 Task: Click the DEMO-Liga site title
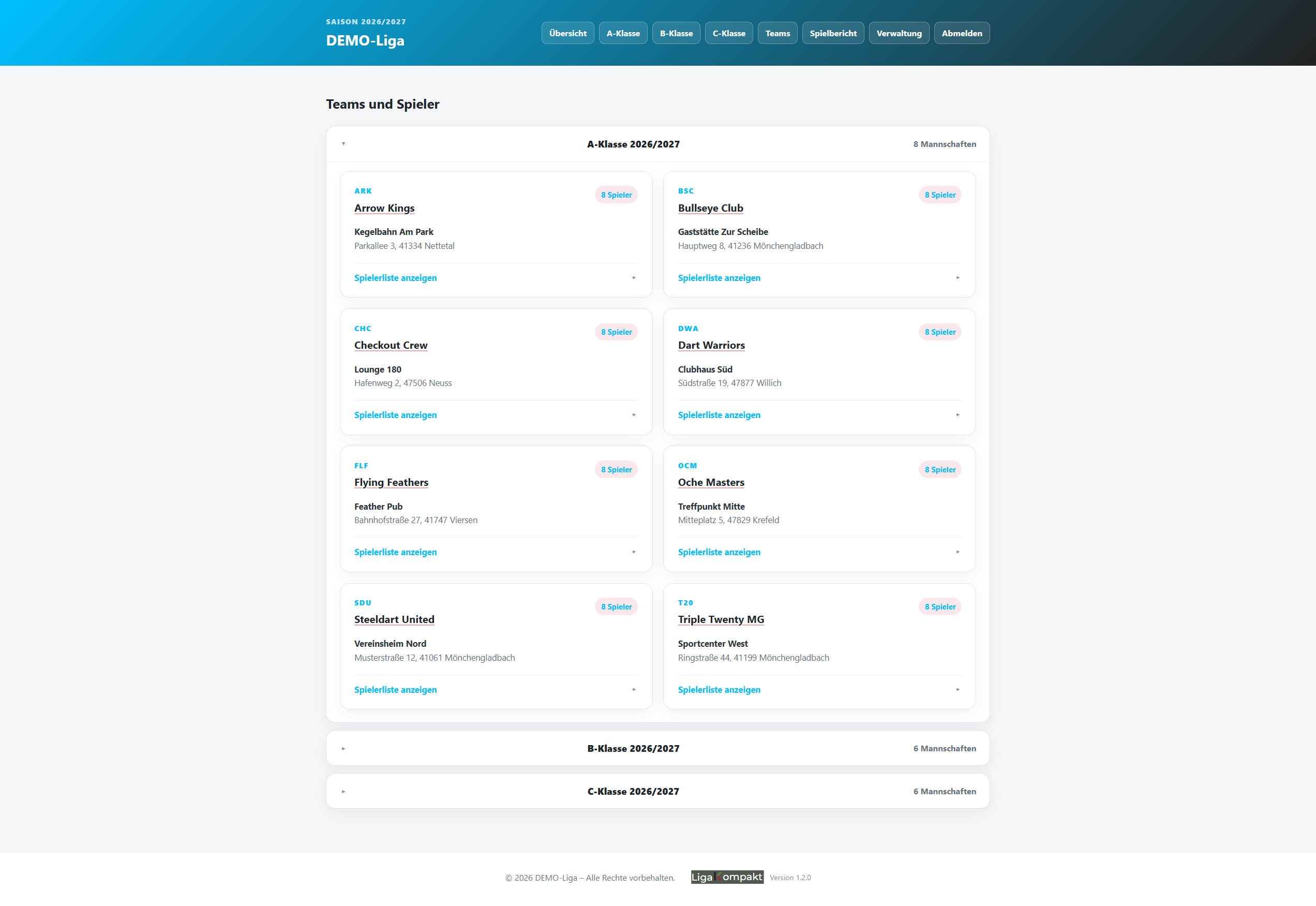pyautogui.click(x=365, y=40)
